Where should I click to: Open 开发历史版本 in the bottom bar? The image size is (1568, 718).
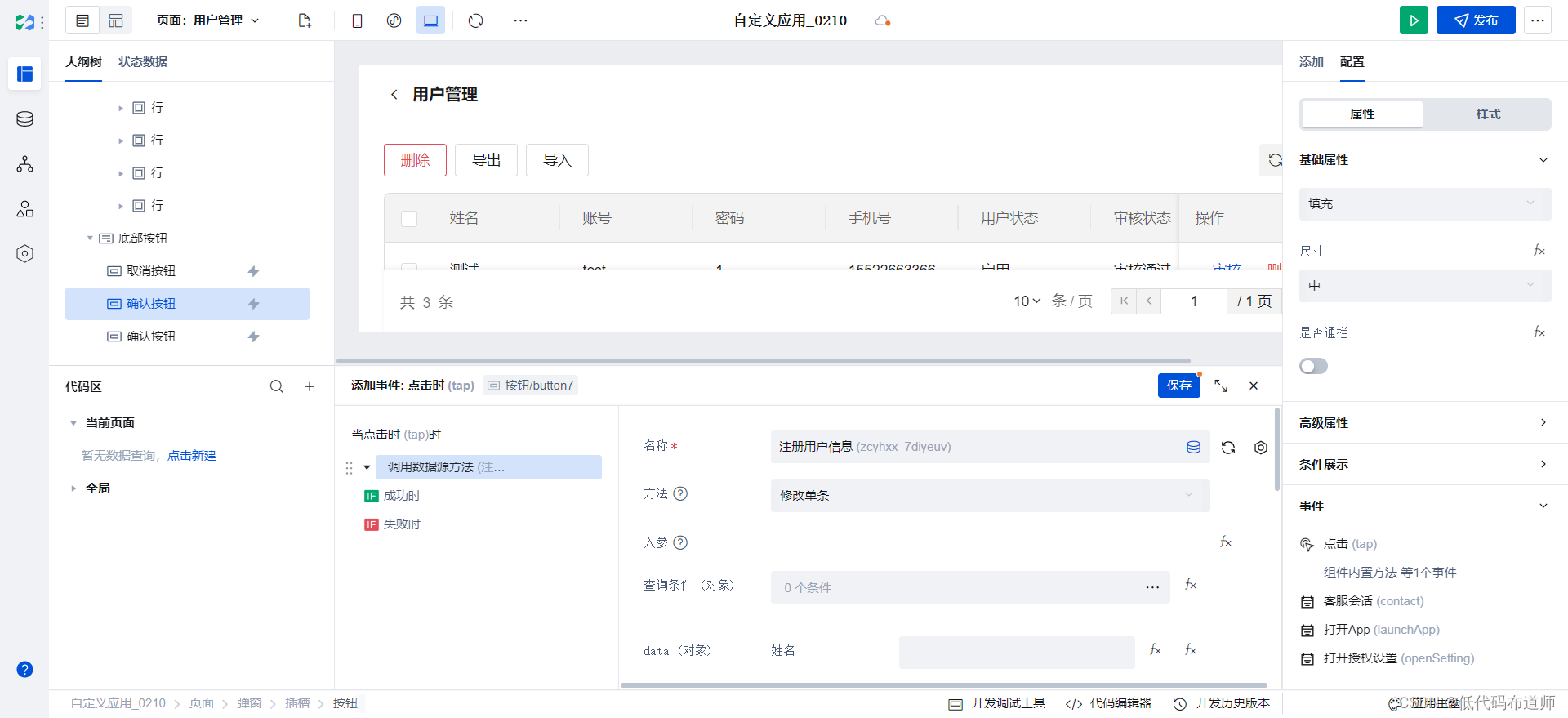coord(1222,703)
